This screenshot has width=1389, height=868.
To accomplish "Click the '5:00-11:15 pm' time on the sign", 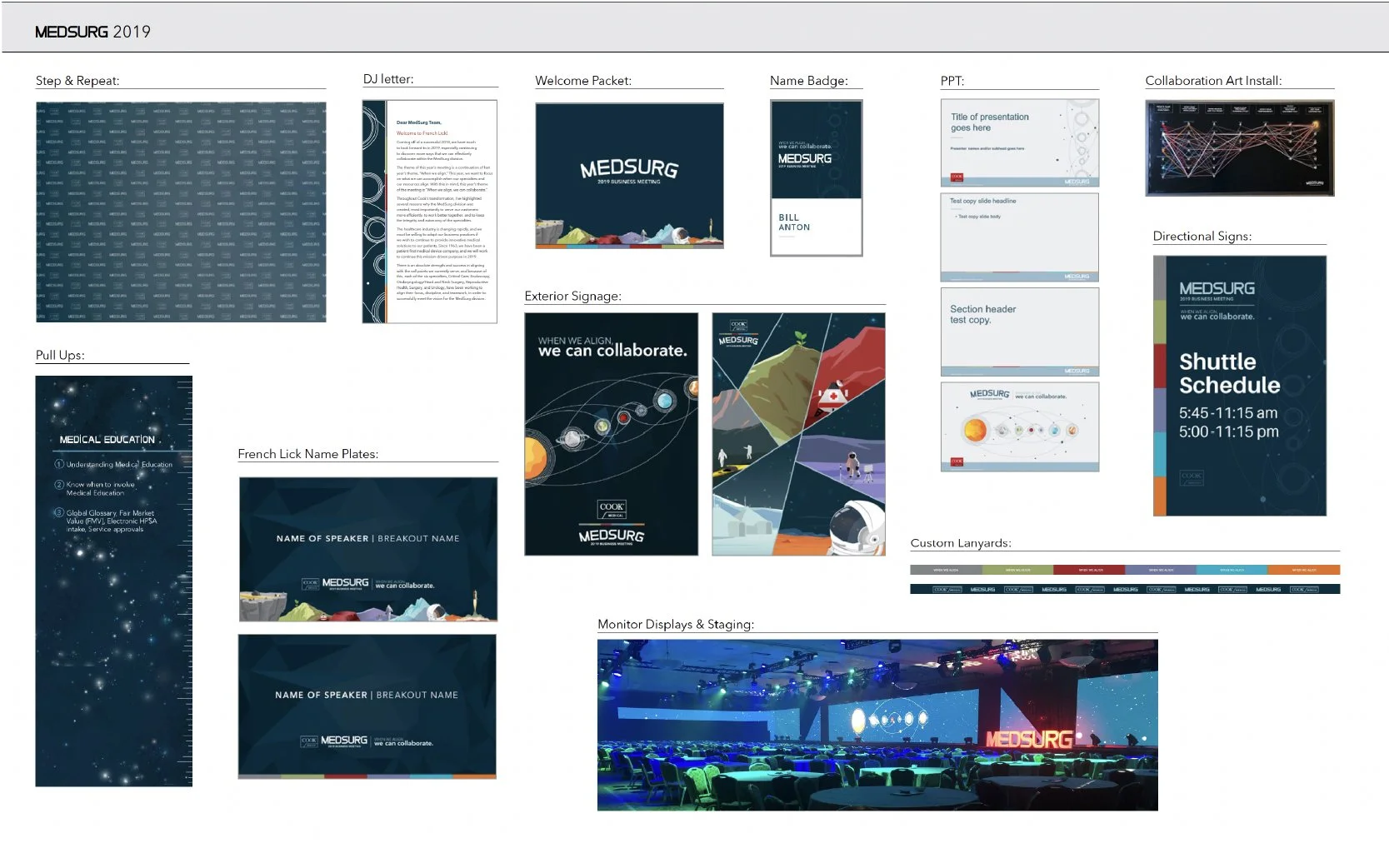I will tap(1229, 432).
